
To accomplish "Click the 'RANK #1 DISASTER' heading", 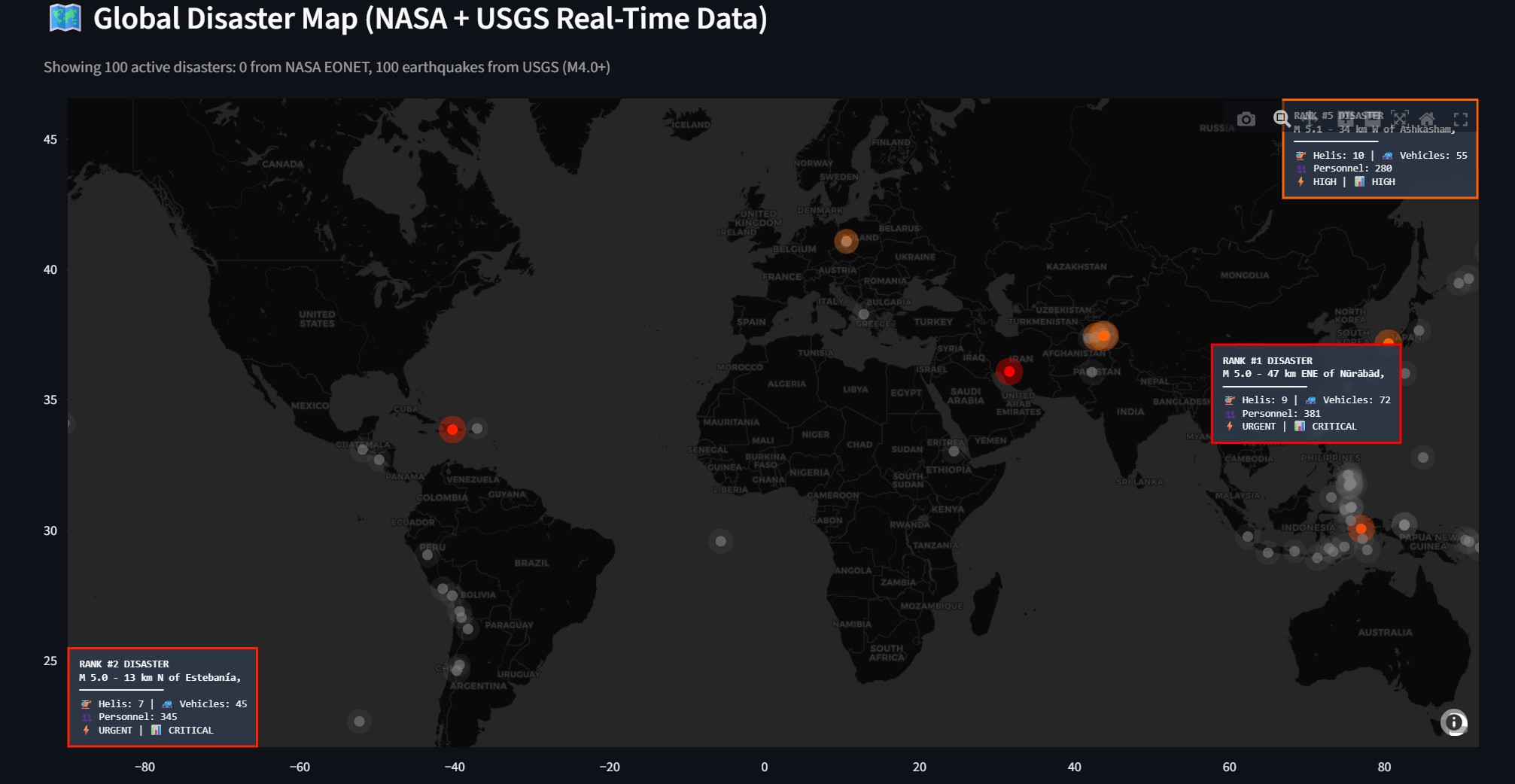I will tap(1267, 361).
